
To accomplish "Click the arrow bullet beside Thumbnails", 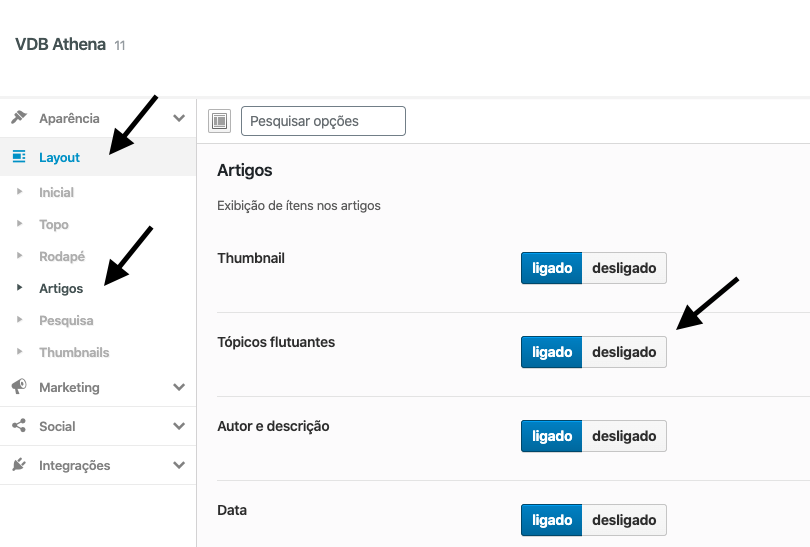I will tap(20, 352).
